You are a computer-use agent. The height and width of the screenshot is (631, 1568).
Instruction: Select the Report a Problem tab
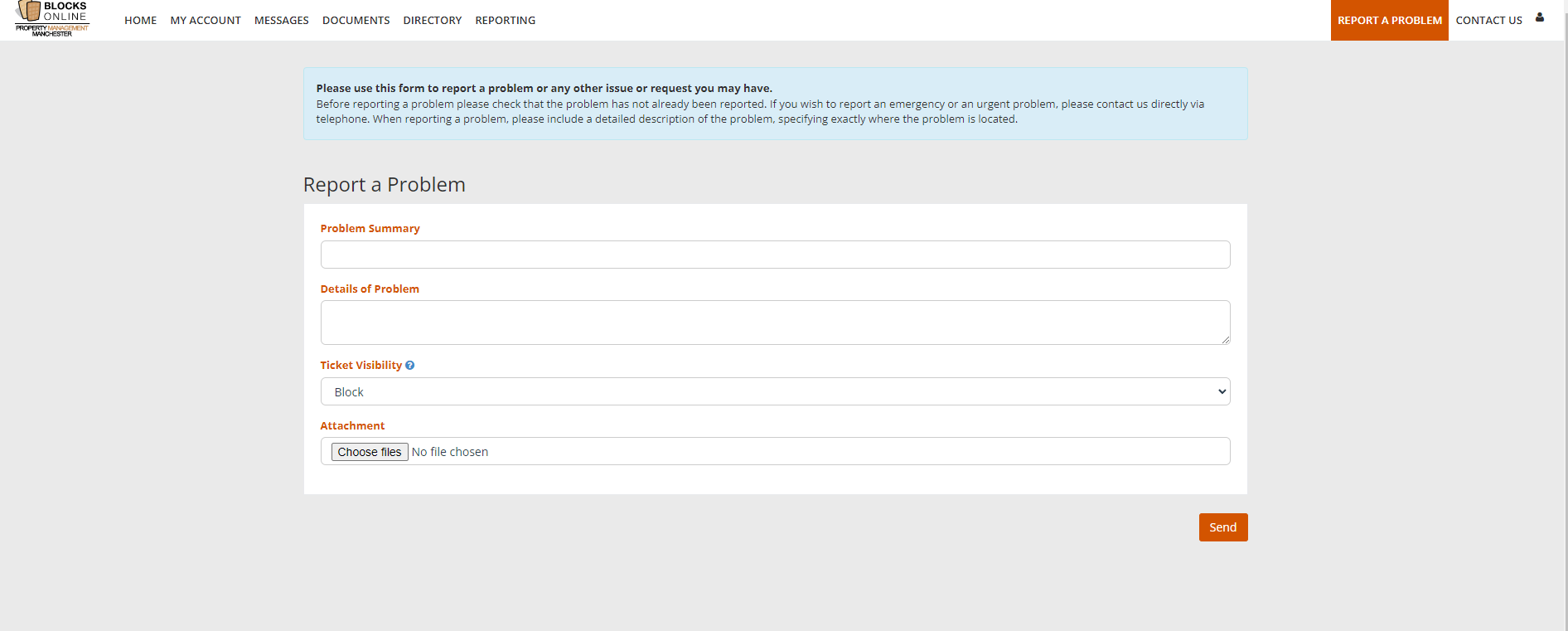1389,20
